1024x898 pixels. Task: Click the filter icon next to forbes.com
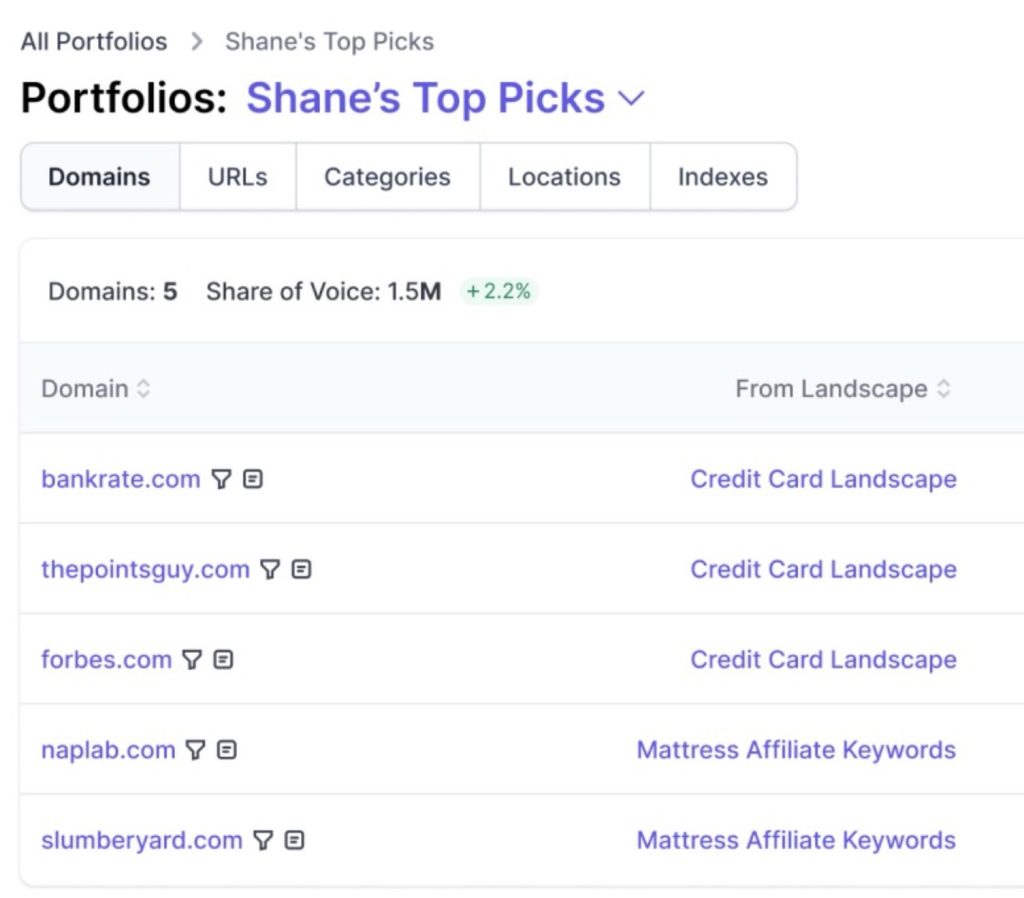coord(191,660)
